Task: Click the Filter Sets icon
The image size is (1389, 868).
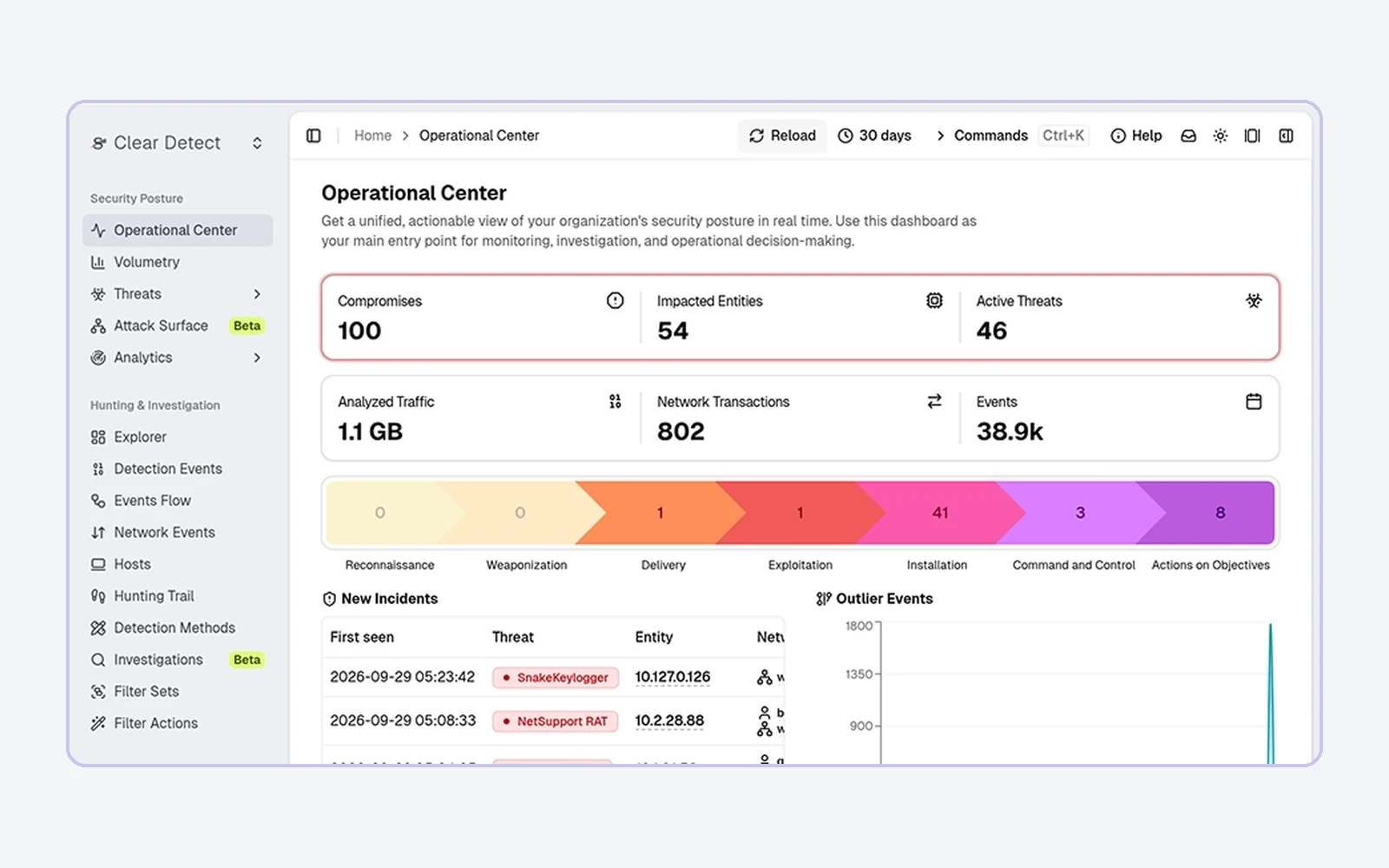Action: (98, 692)
